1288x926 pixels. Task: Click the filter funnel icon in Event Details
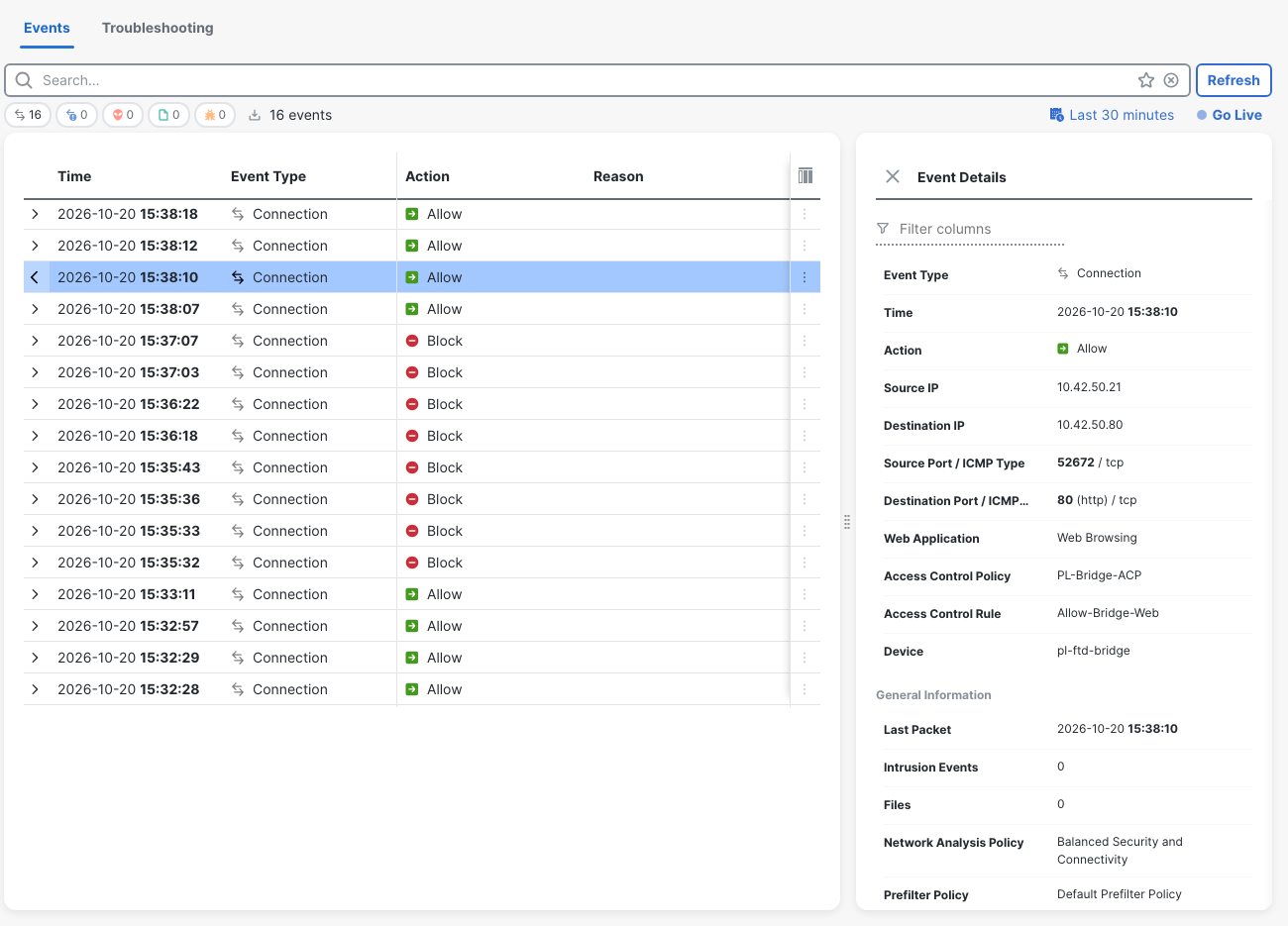pos(883,229)
